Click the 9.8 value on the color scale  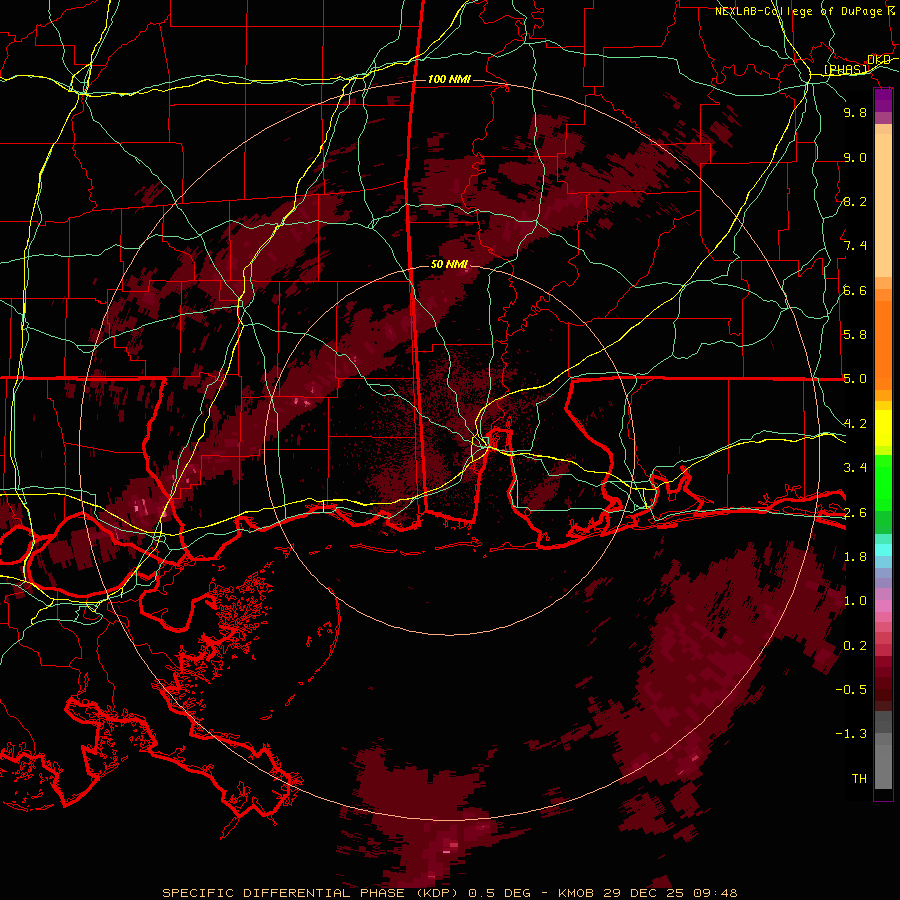pyautogui.click(x=855, y=113)
